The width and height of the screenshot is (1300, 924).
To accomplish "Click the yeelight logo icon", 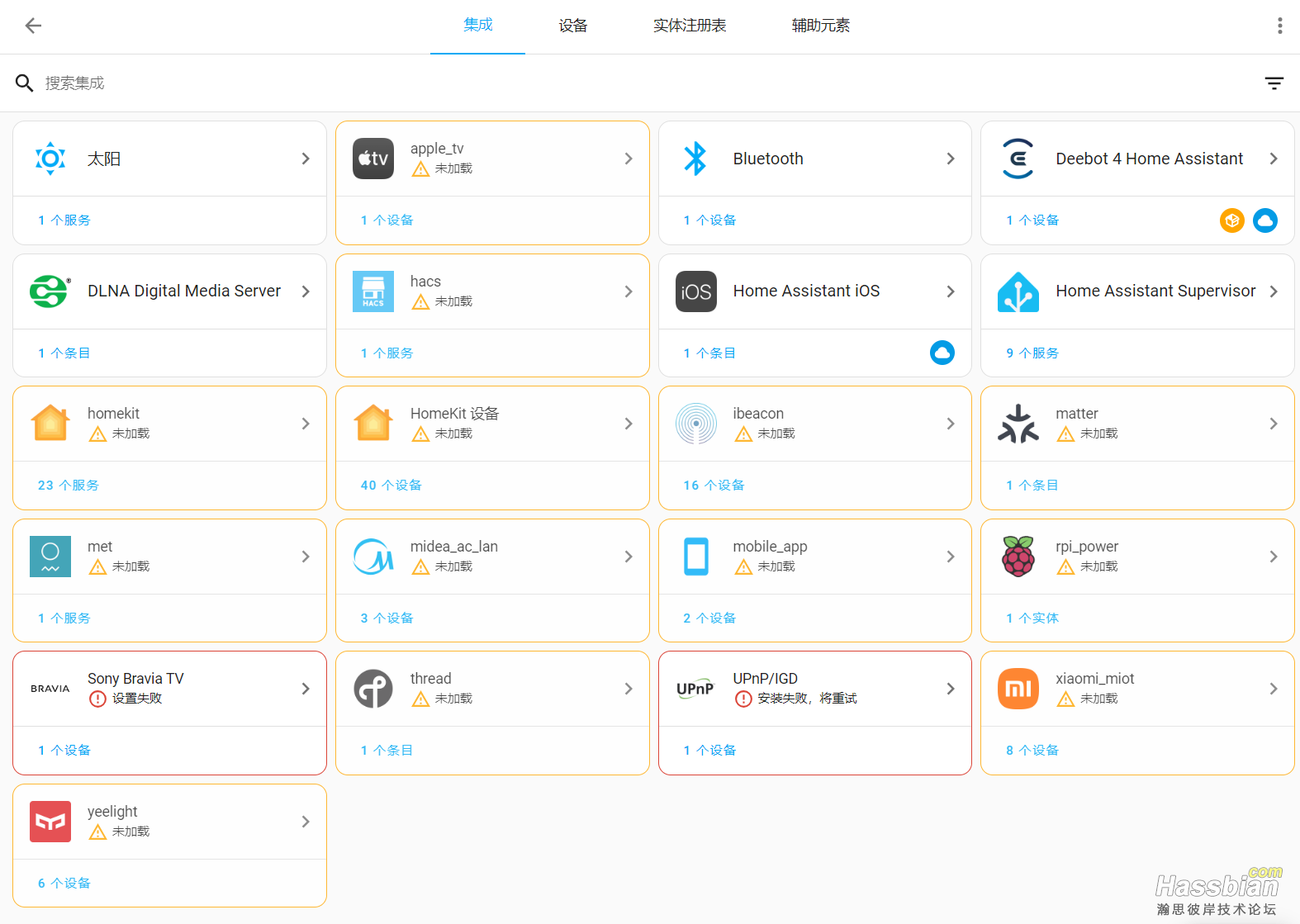I will (x=50, y=822).
